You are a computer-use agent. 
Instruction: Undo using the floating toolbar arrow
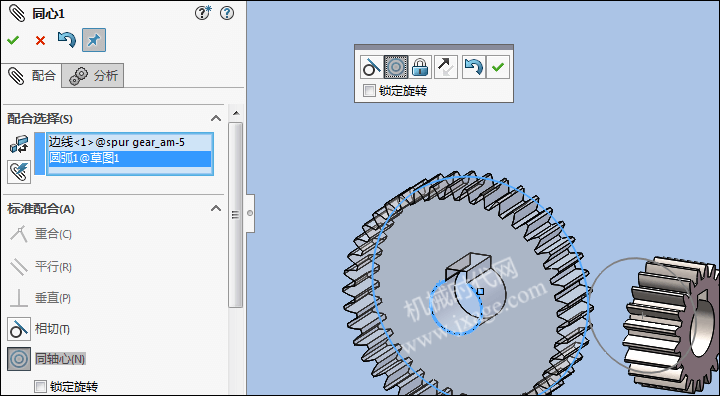click(473, 67)
